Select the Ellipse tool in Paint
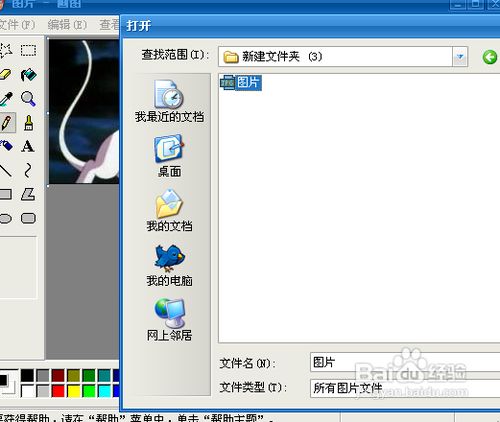Viewport: 500px width, 422px height. (x=6, y=218)
